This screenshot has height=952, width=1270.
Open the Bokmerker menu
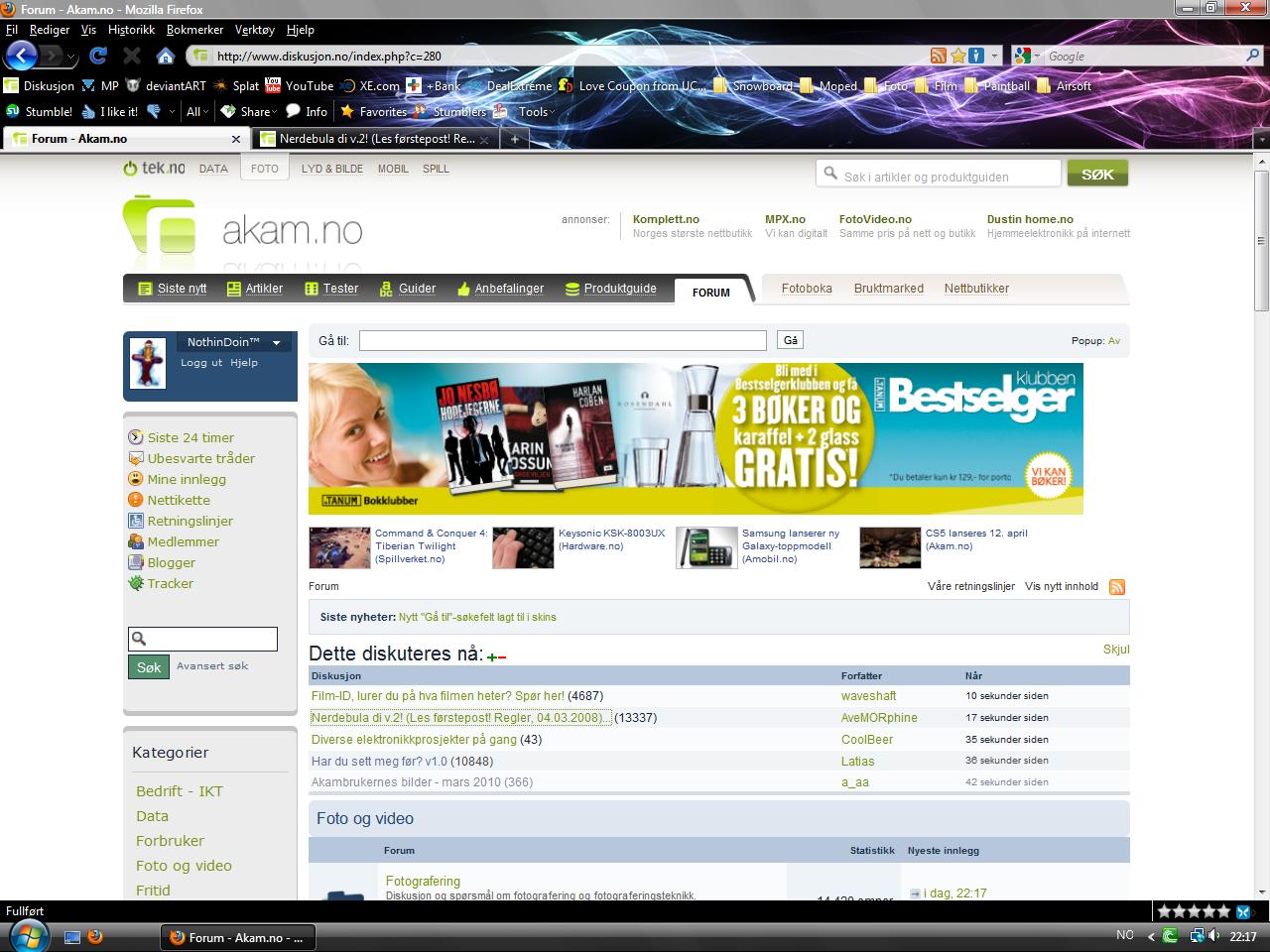click(194, 30)
